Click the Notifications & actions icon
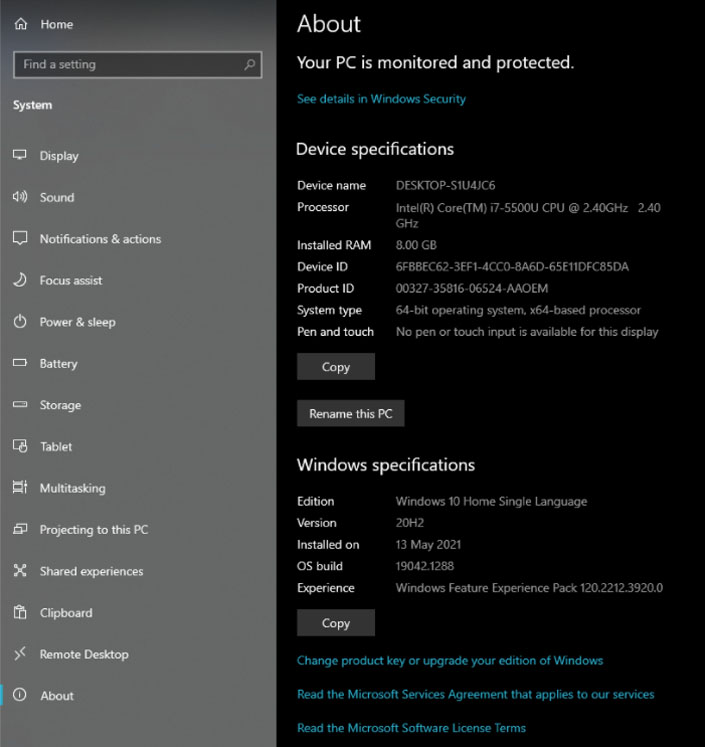 coord(20,238)
